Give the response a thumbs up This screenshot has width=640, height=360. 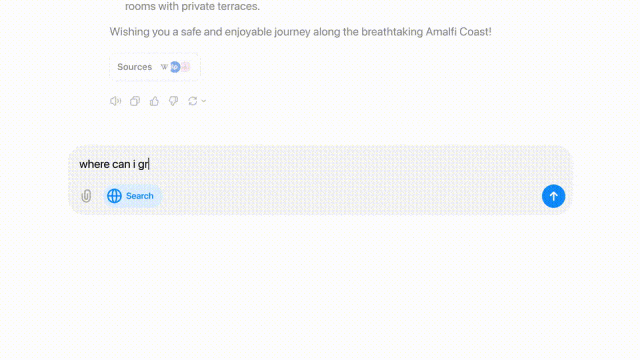[x=154, y=101]
